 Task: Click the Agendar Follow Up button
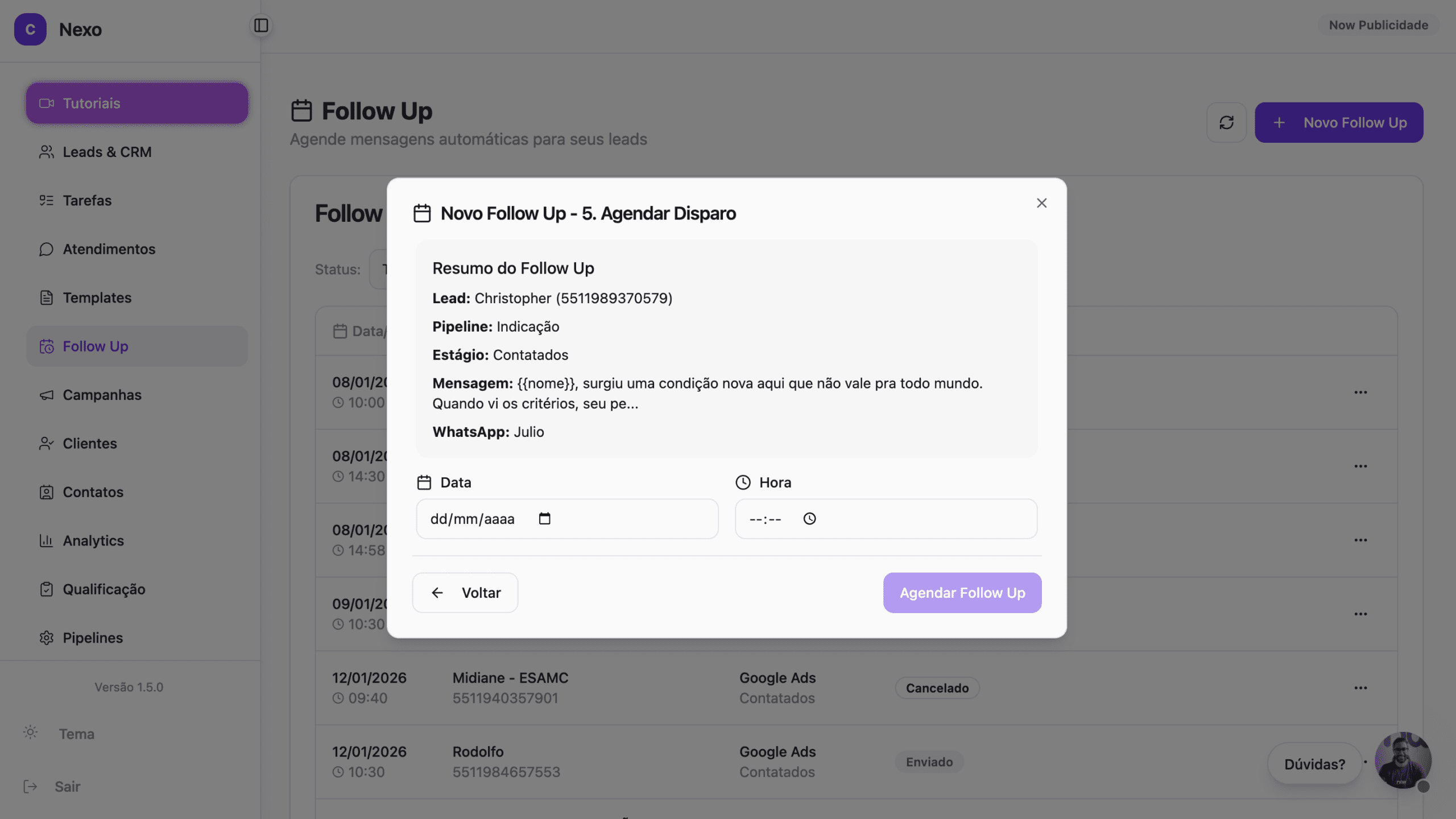coord(962,593)
